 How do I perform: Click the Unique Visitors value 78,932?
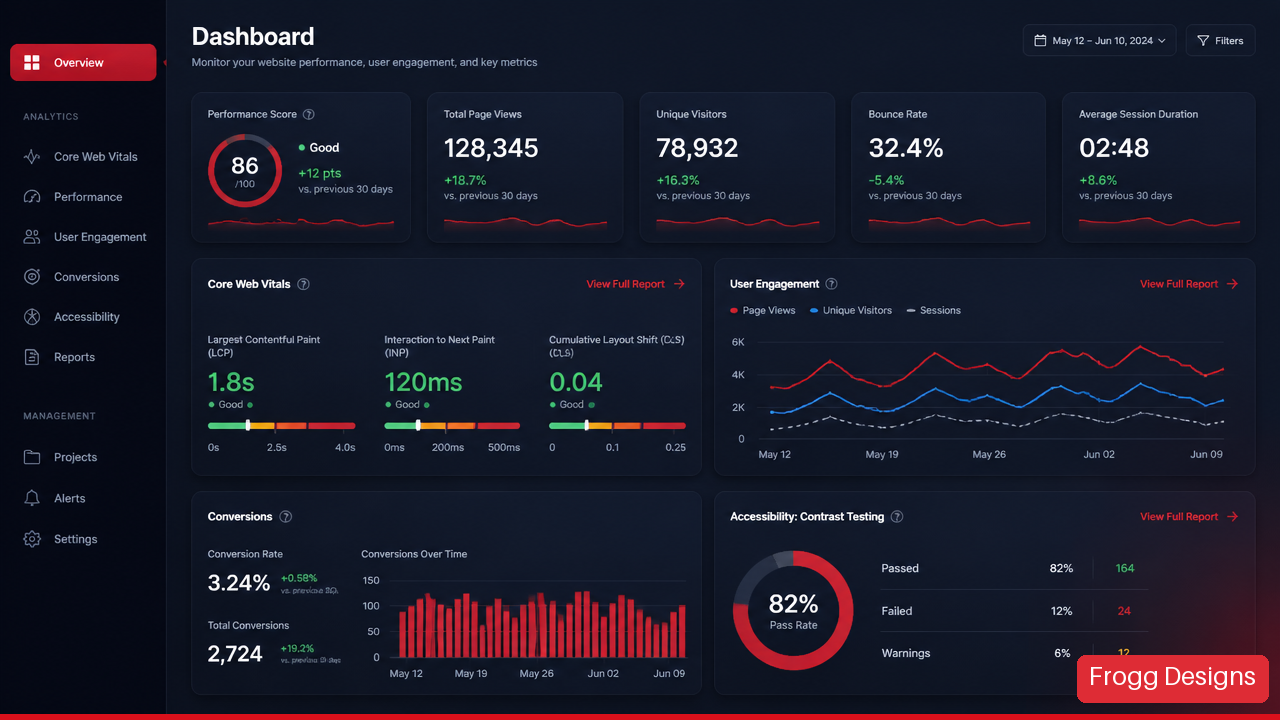pyautogui.click(x=697, y=149)
